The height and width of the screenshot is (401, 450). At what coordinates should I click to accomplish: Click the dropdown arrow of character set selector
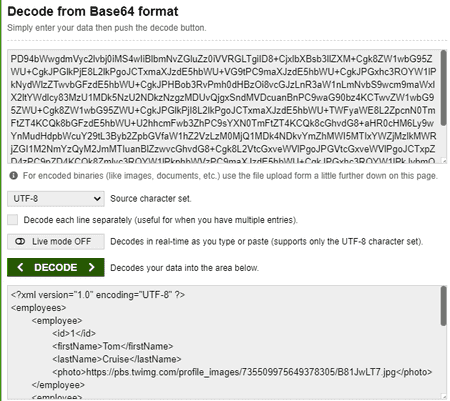[97, 199]
